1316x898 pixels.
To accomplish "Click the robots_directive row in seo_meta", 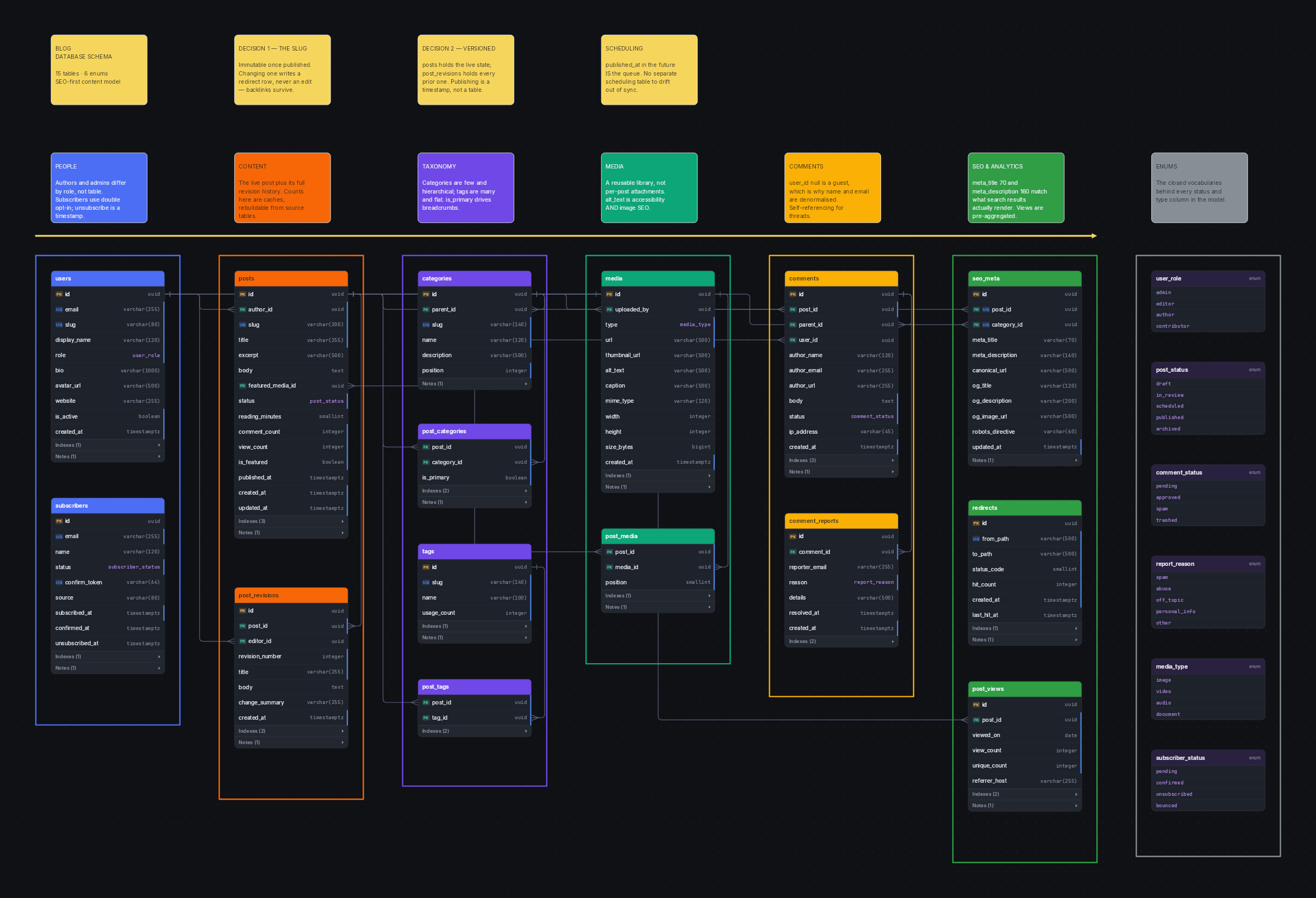I will point(1025,432).
